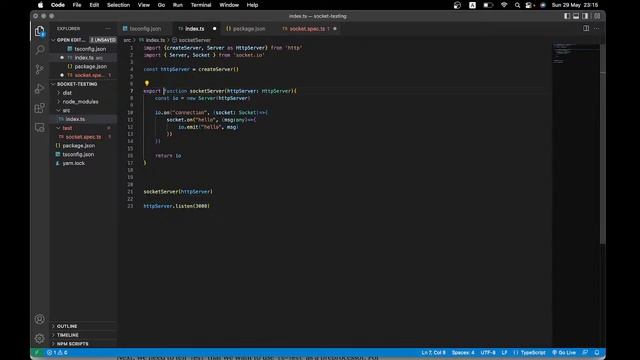Viewport: 640px width, 360px height.
Task: Click the code minimap preview
Action: [x=564, y=53]
